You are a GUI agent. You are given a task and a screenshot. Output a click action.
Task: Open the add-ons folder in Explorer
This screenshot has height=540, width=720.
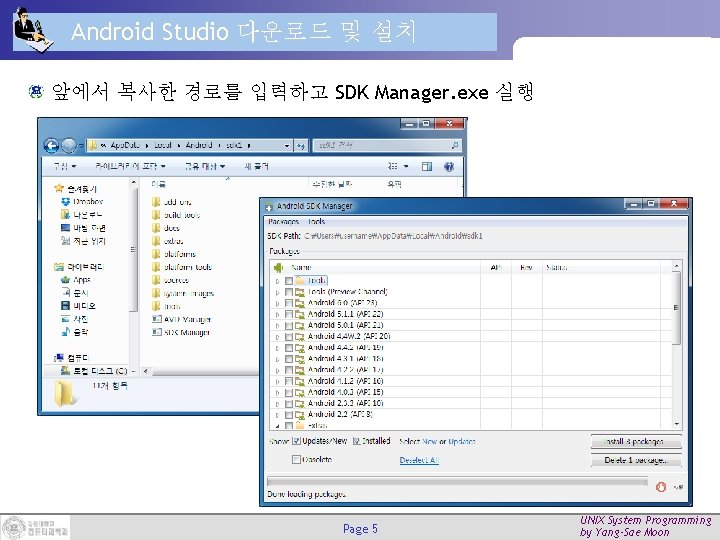point(171,202)
